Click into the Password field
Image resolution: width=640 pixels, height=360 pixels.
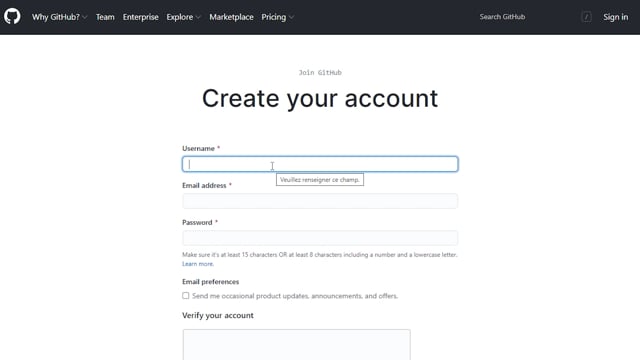pos(320,238)
